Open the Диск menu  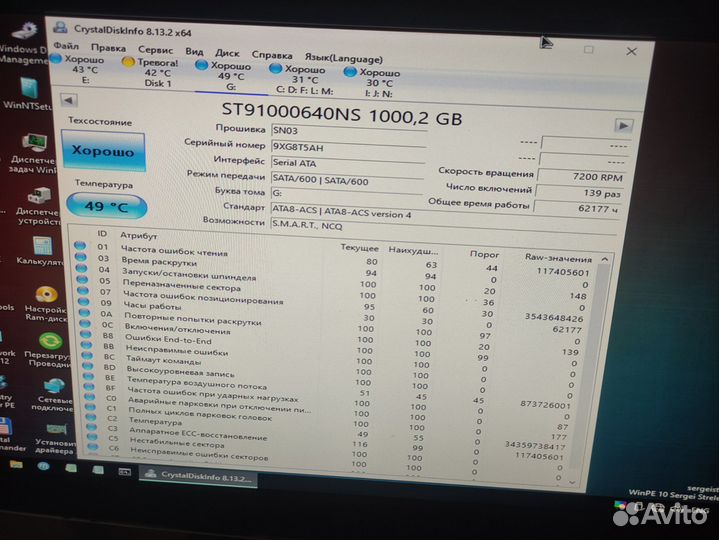(x=227, y=53)
